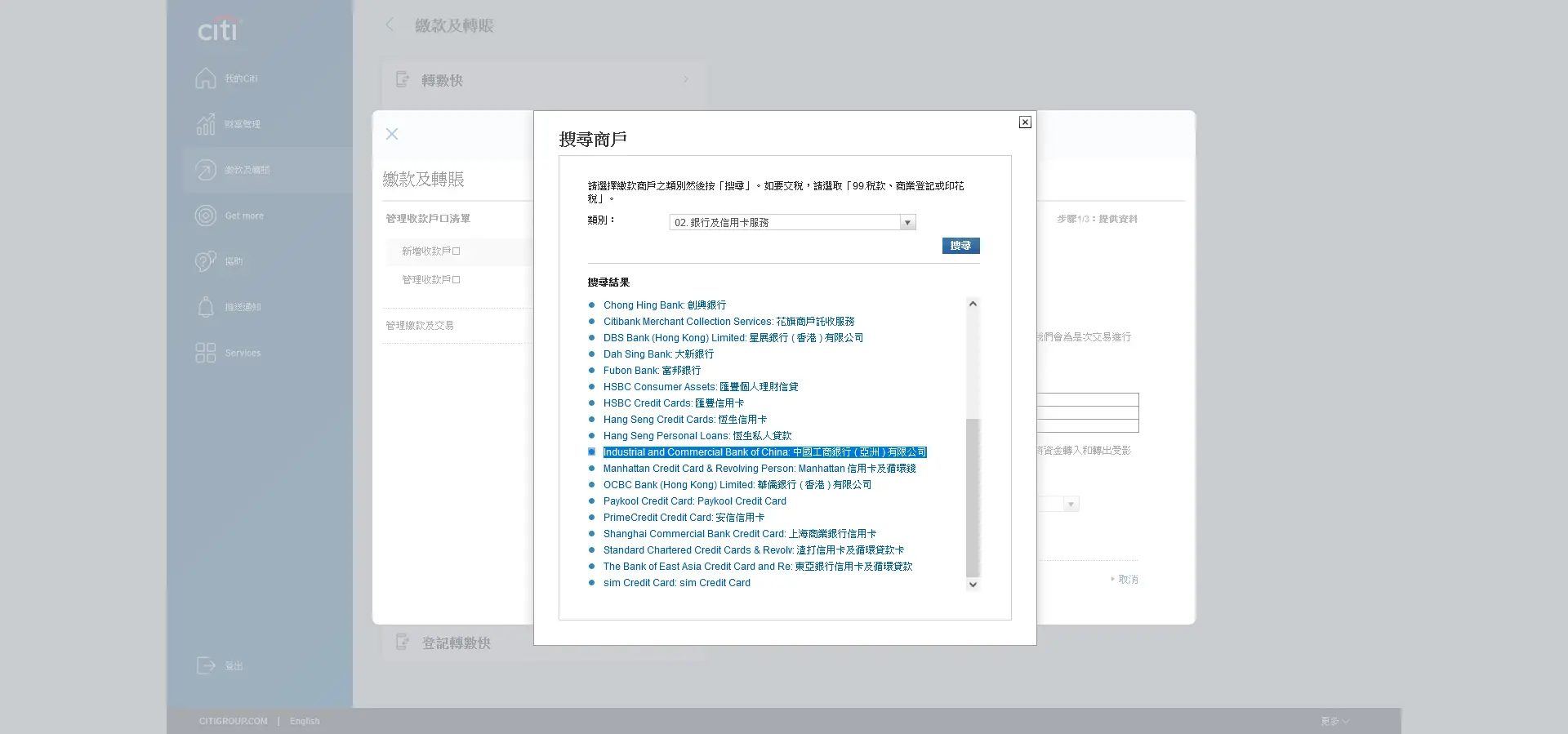Viewport: 1568px width, 734px height.
Task: Open the Get more target icon
Action: [x=206, y=216]
